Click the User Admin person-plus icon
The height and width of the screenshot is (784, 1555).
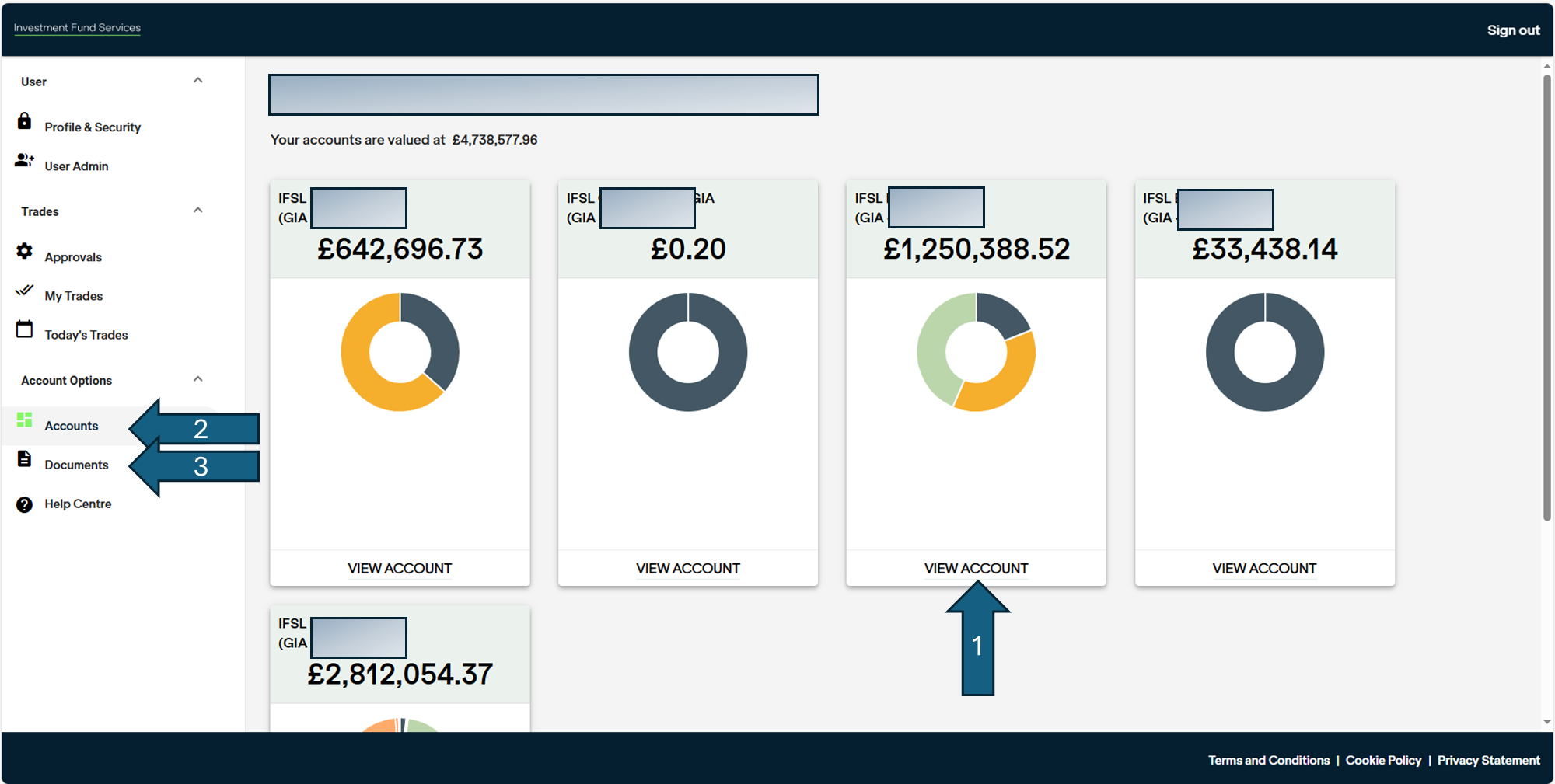(25, 160)
